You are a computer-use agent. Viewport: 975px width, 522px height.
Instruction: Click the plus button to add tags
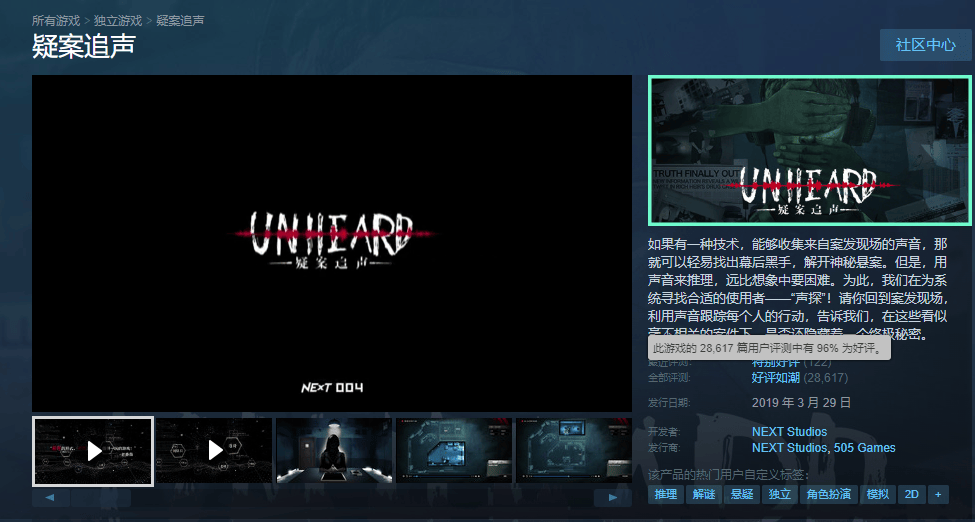click(x=938, y=494)
